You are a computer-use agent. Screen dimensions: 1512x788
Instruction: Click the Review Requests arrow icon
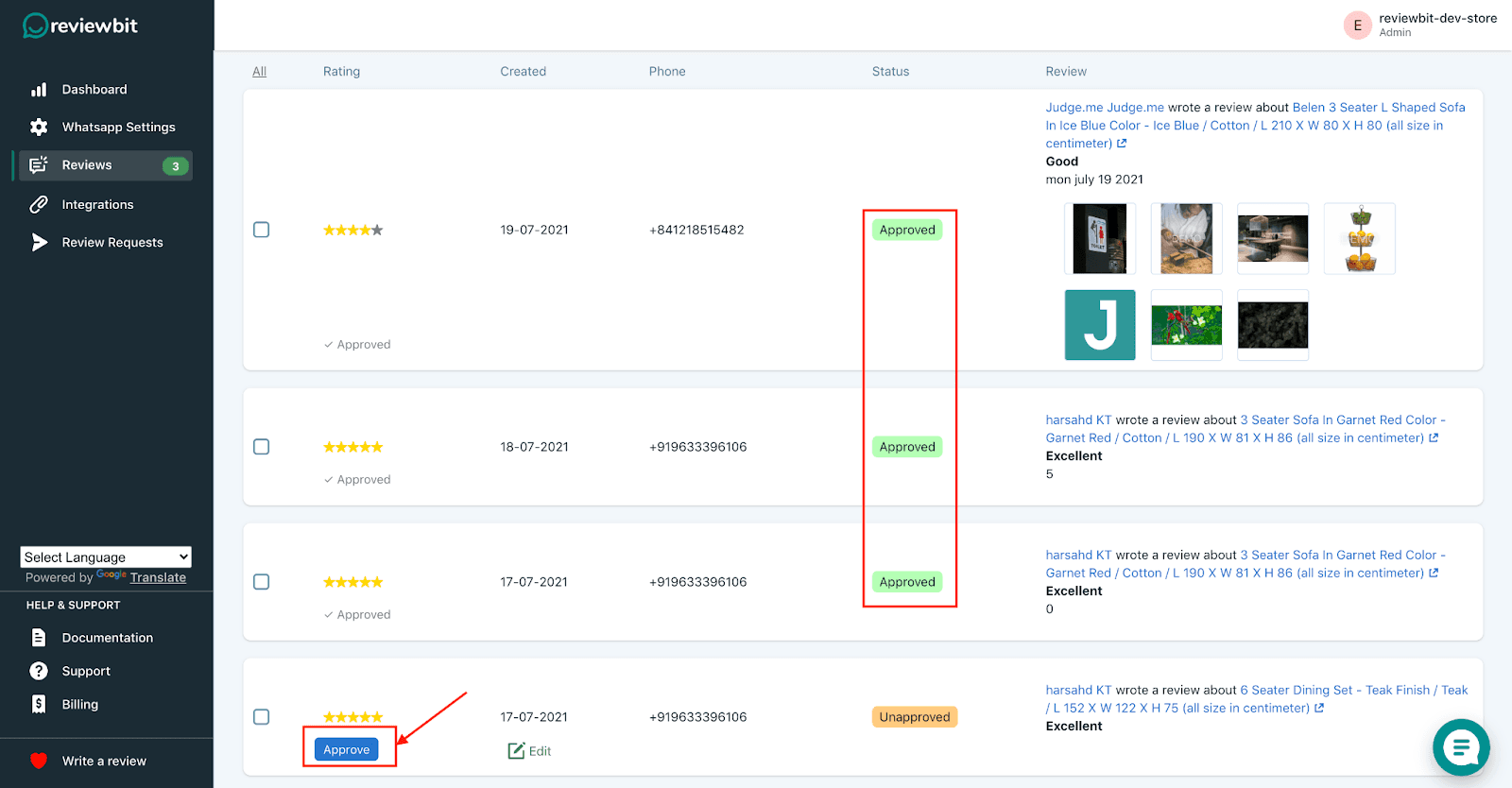39,243
